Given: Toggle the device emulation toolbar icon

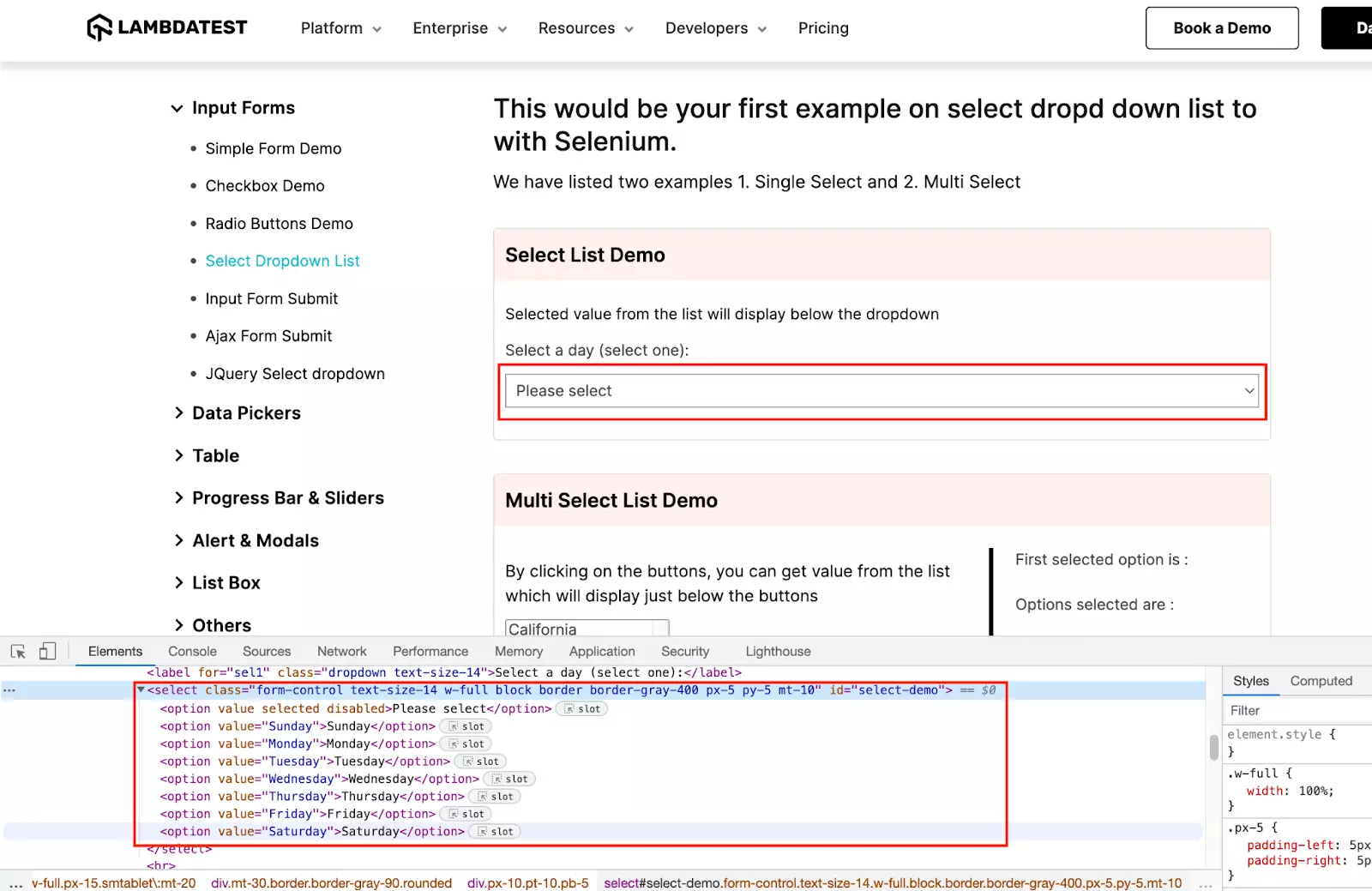Looking at the screenshot, I should tap(48, 651).
